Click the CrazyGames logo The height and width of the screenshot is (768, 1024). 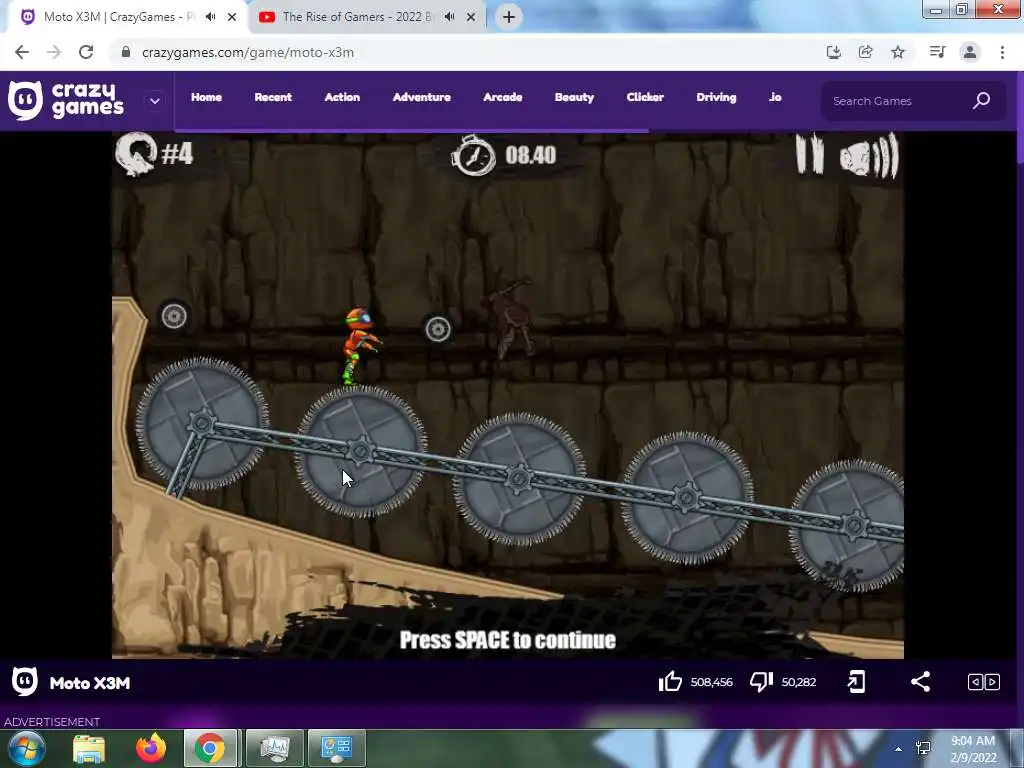click(66, 101)
